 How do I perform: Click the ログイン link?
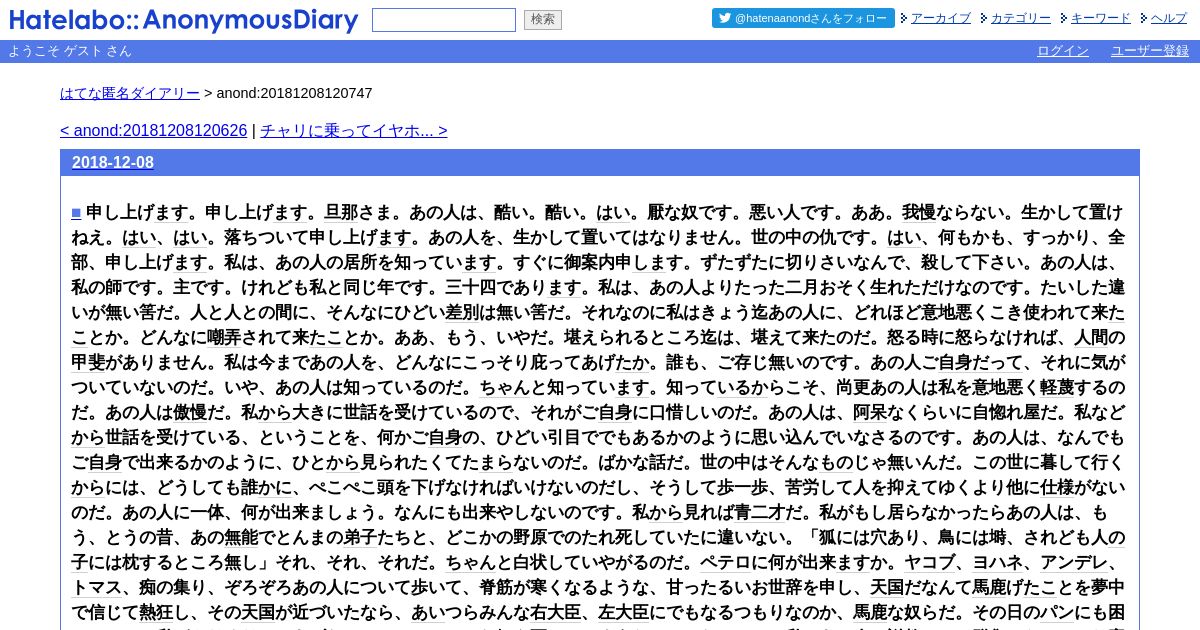tap(1063, 51)
